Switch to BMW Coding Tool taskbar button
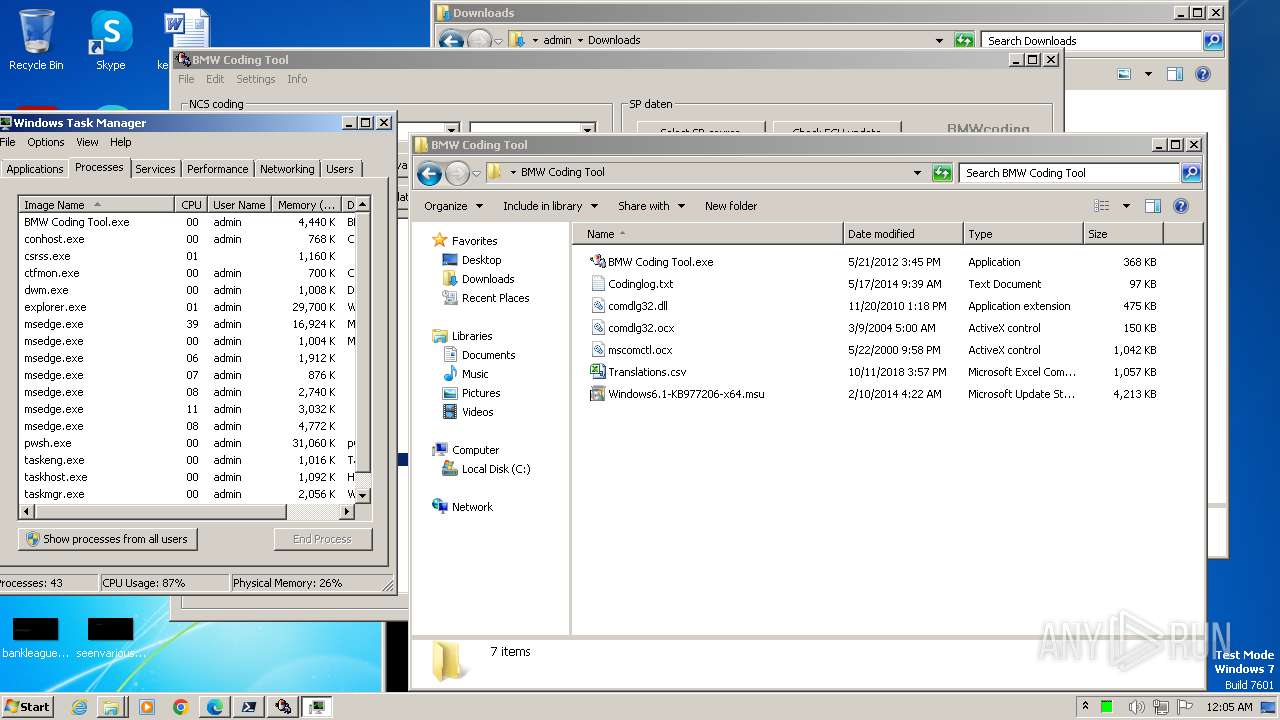This screenshot has height=720, width=1280. point(283,707)
